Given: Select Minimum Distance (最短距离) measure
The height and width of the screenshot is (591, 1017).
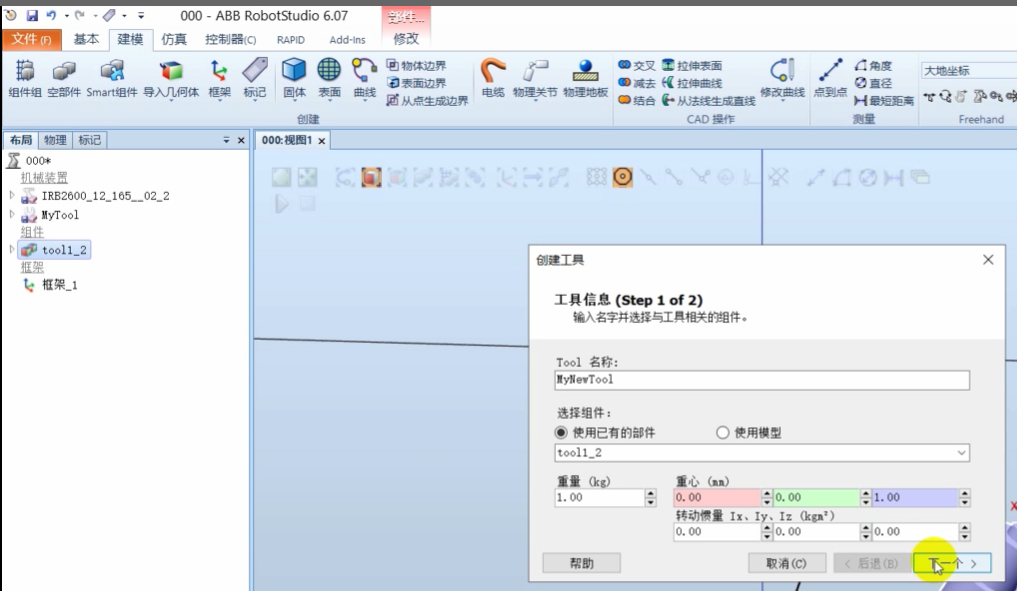Looking at the screenshot, I should point(884,101).
